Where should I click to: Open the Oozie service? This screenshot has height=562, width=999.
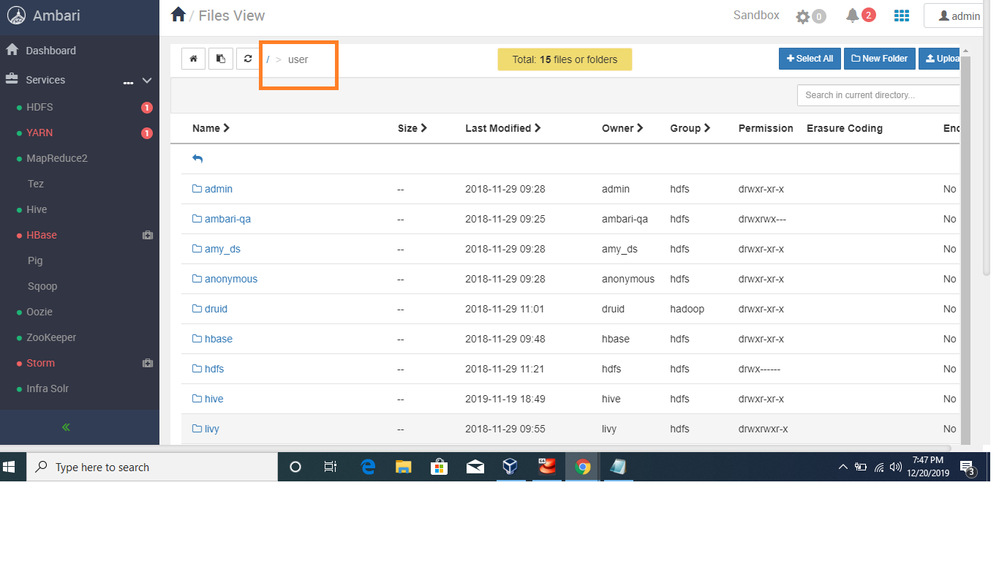(39, 312)
